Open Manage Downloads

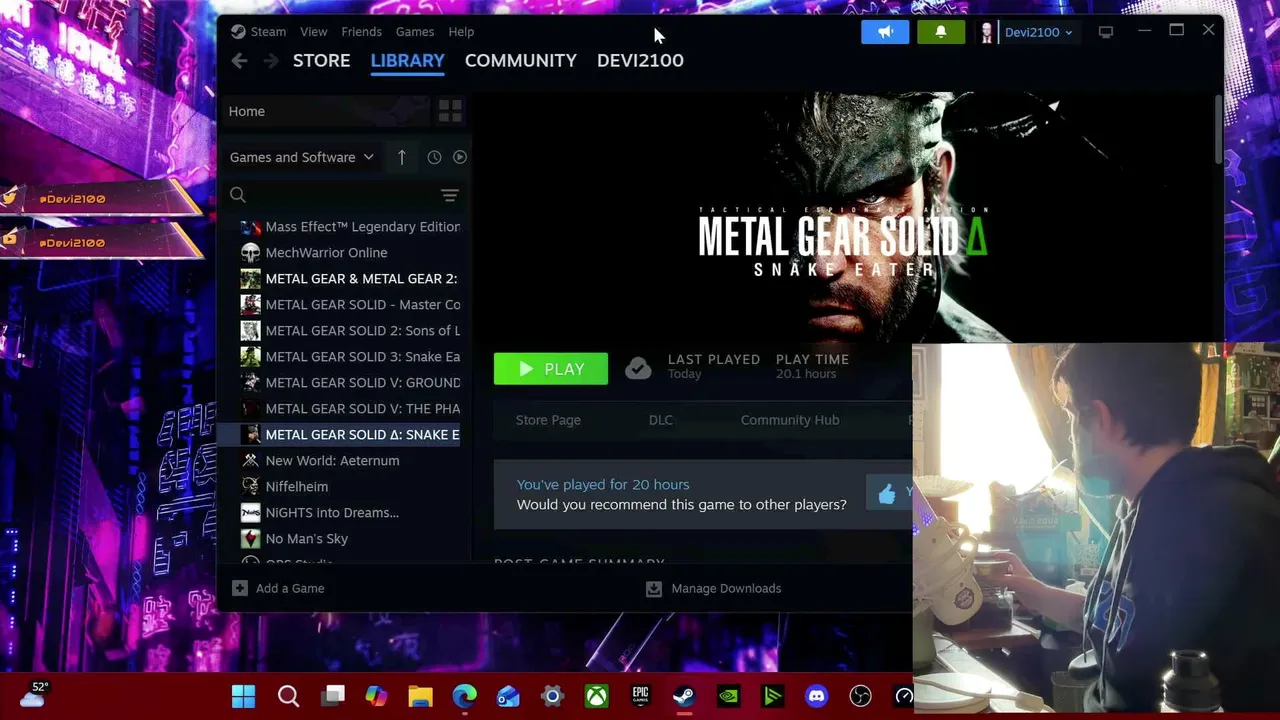pyautogui.click(x=714, y=589)
